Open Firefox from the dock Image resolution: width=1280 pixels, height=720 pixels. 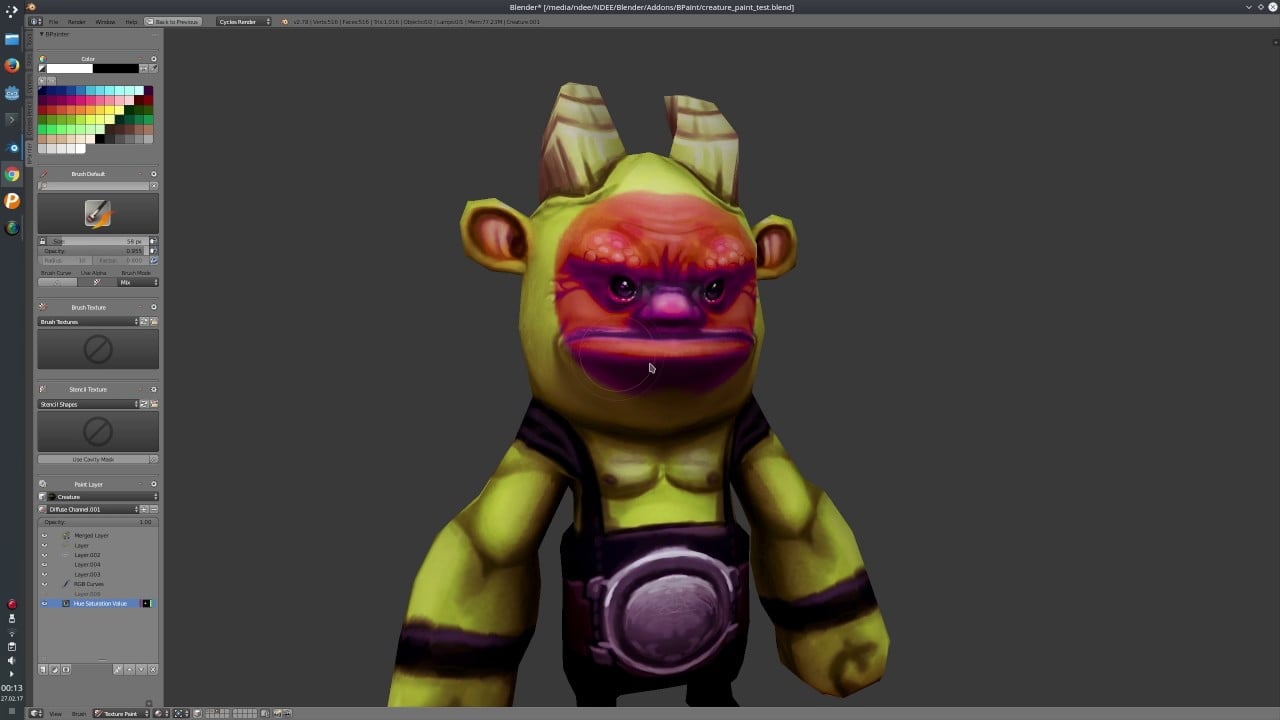(12, 66)
